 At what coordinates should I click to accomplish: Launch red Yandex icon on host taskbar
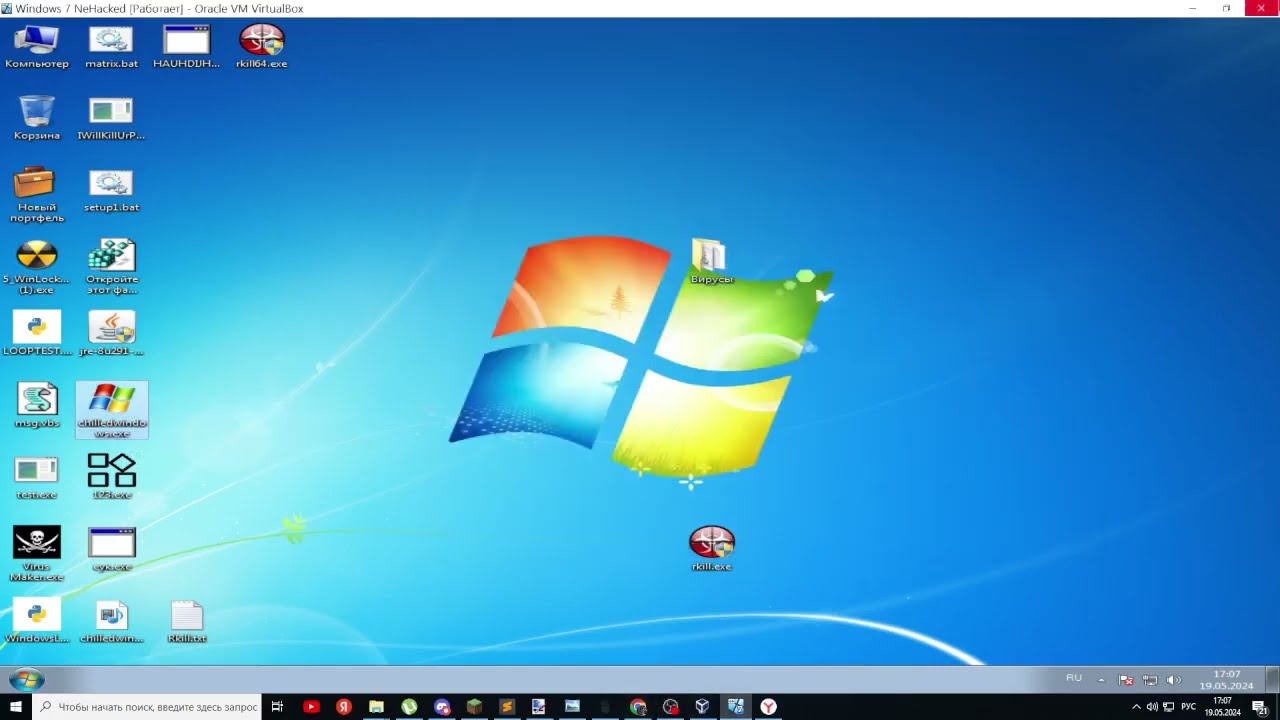click(344, 707)
